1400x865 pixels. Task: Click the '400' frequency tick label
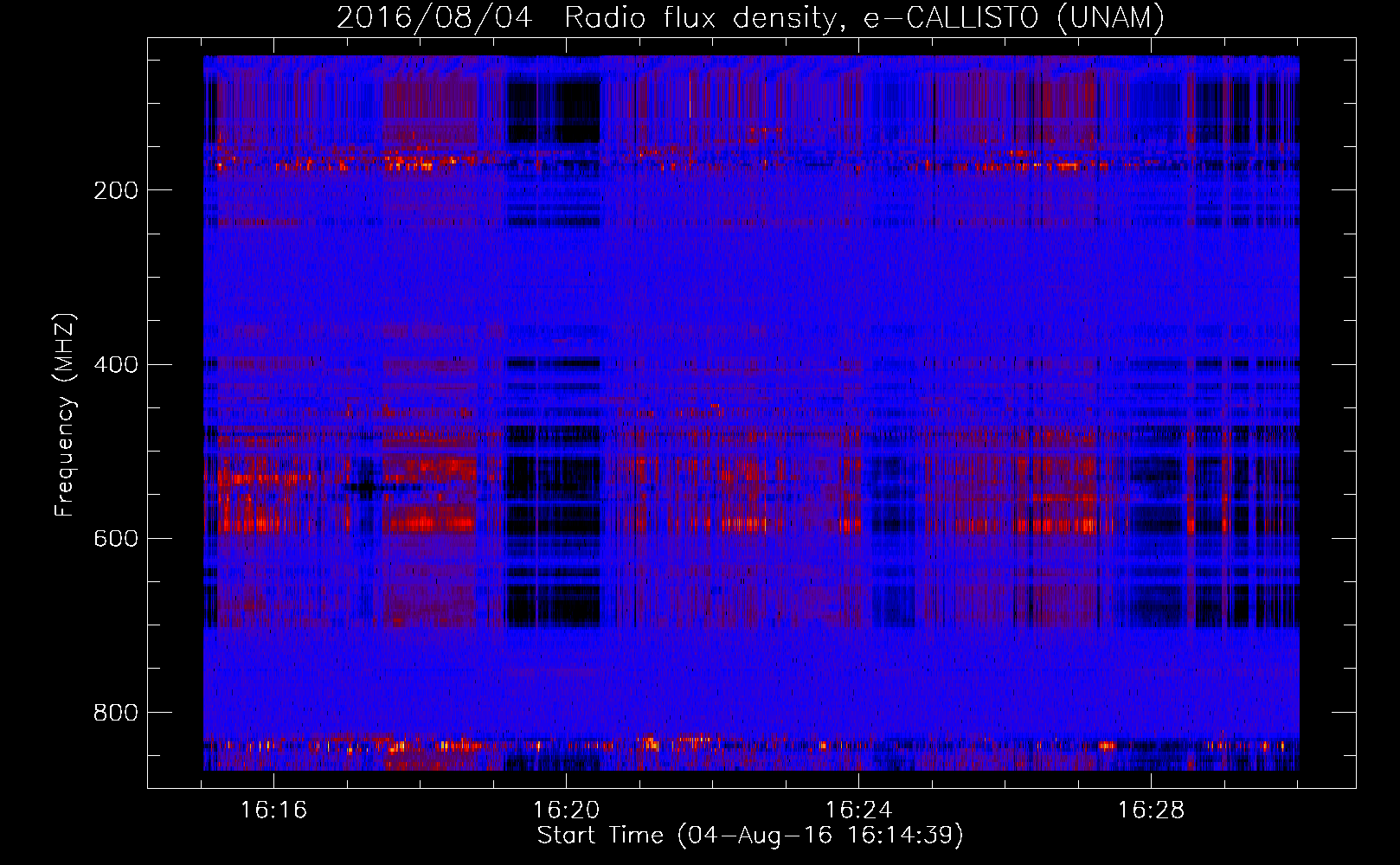(x=115, y=364)
